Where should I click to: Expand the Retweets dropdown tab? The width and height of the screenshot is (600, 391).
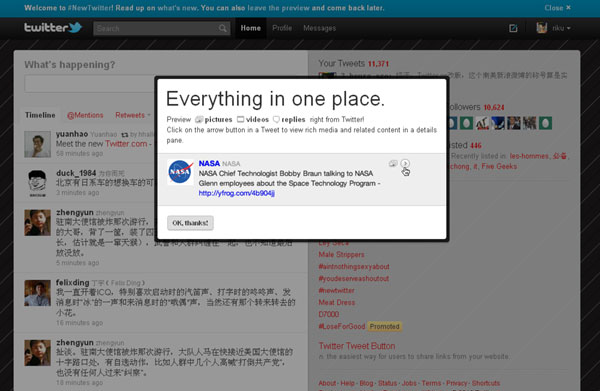133,115
